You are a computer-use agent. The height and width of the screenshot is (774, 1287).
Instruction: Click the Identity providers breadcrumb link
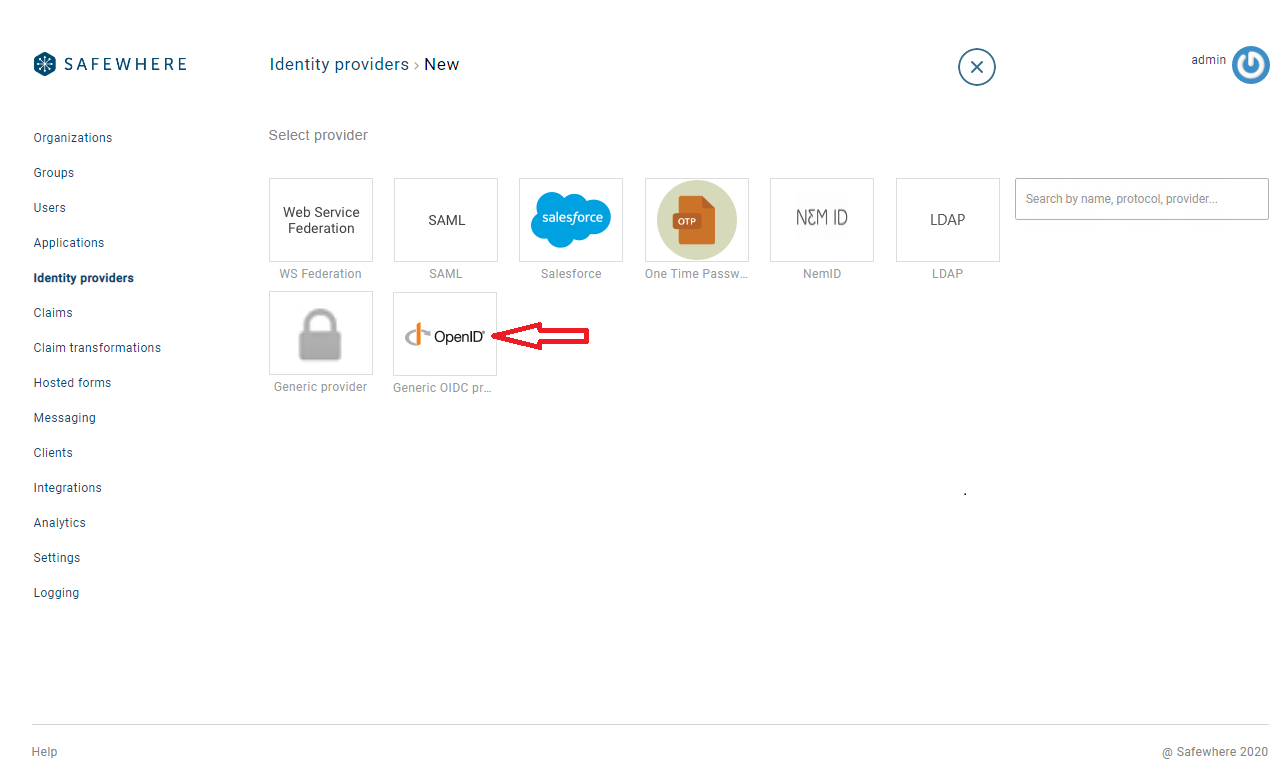[339, 65]
